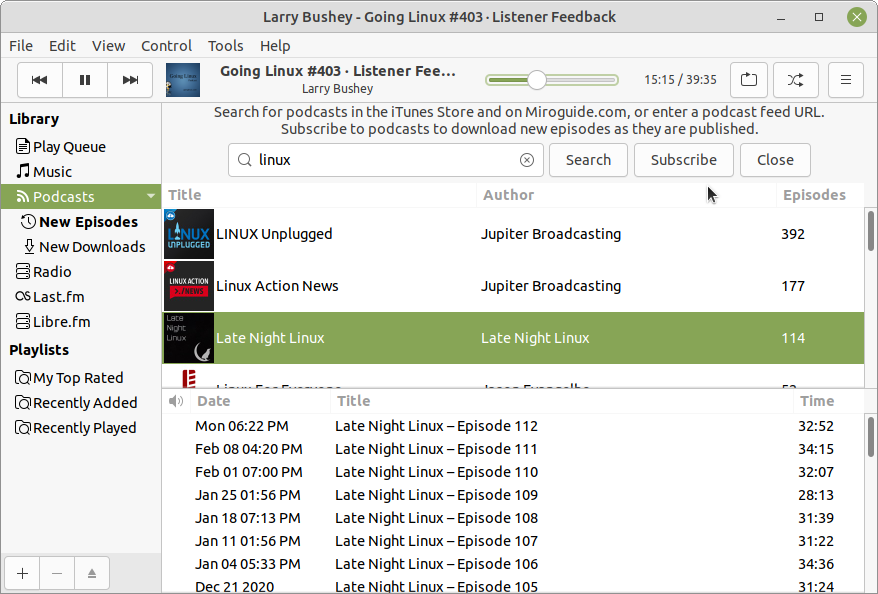The width and height of the screenshot is (878, 594).
Task: Click the Jan 25 01:56 PM date cell
Action: tap(247, 495)
